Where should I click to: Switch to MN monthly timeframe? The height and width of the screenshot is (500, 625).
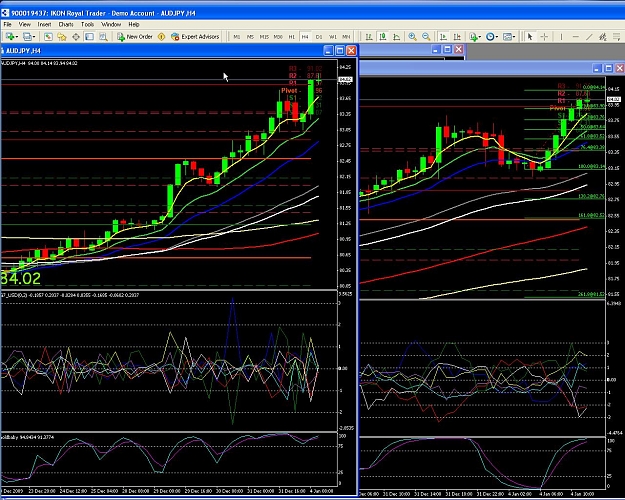346,37
